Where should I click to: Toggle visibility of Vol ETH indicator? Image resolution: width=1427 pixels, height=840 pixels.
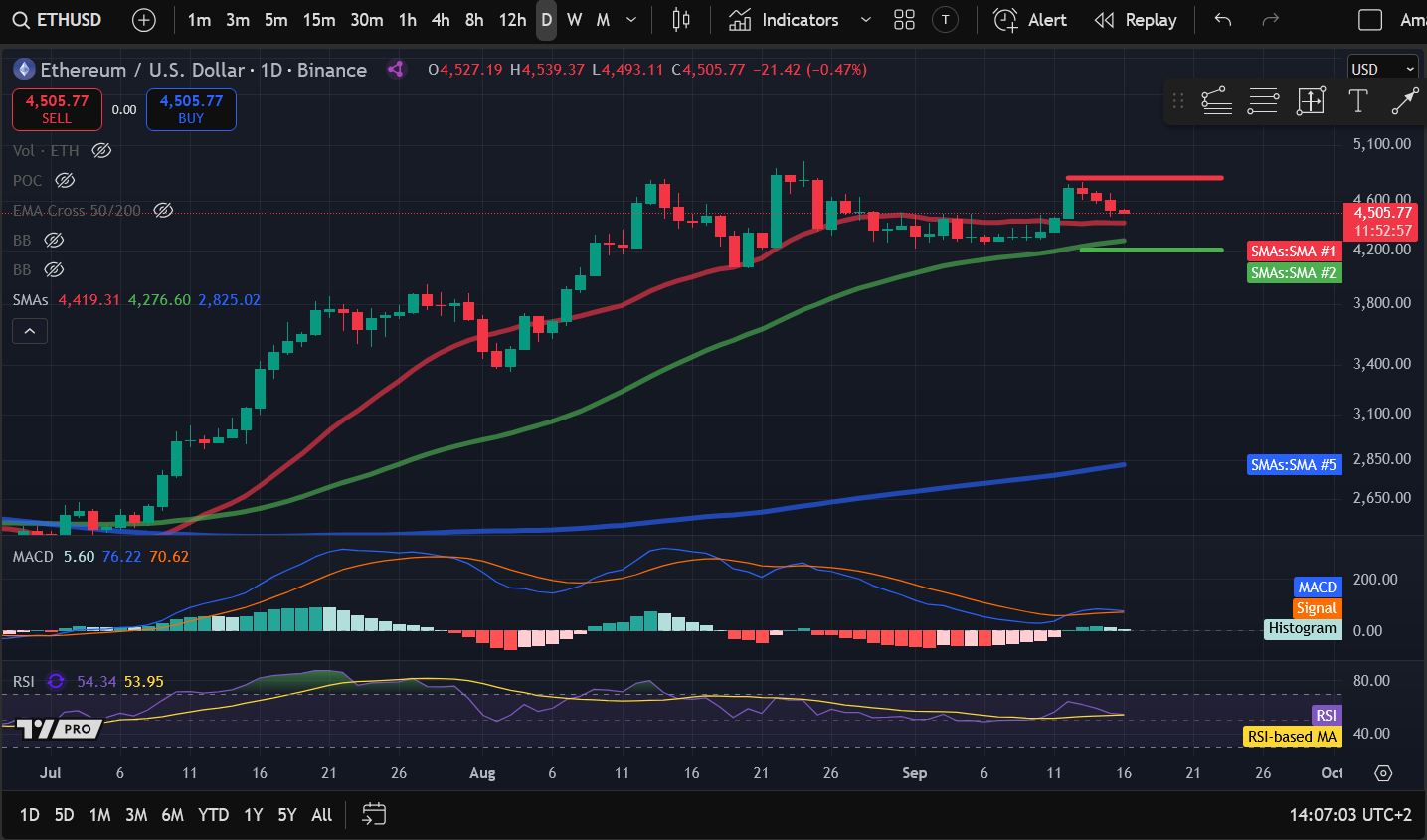pos(101,151)
